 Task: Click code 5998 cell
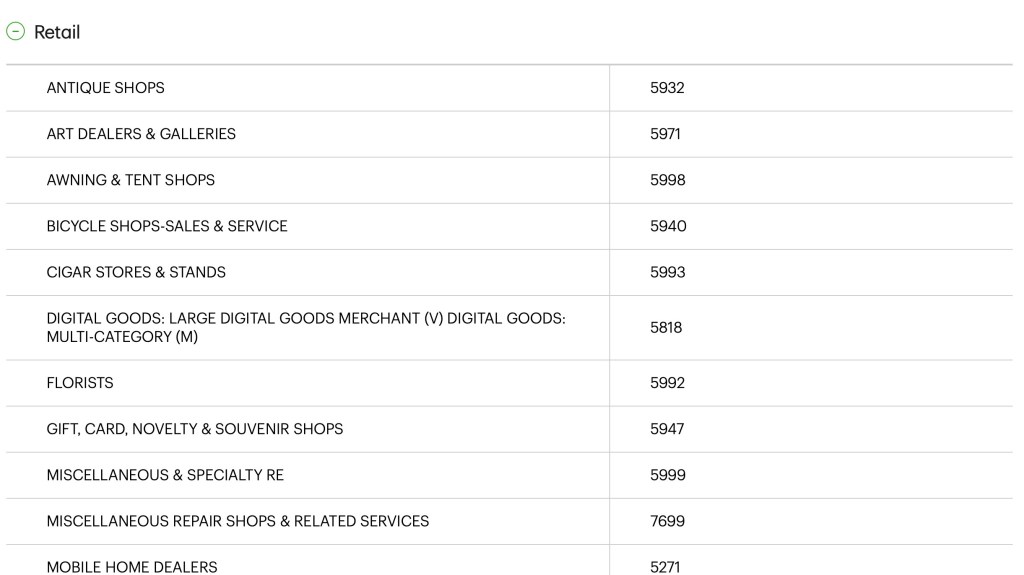point(667,180)
